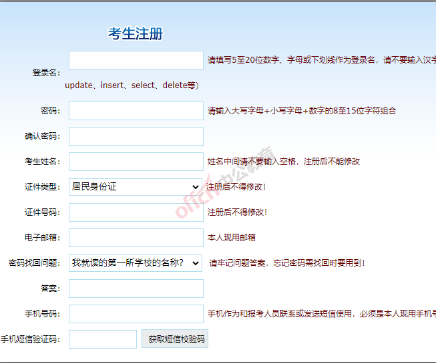Click the 手机短信验证码 input box
The image size is (436, 363).
(103, 339)
